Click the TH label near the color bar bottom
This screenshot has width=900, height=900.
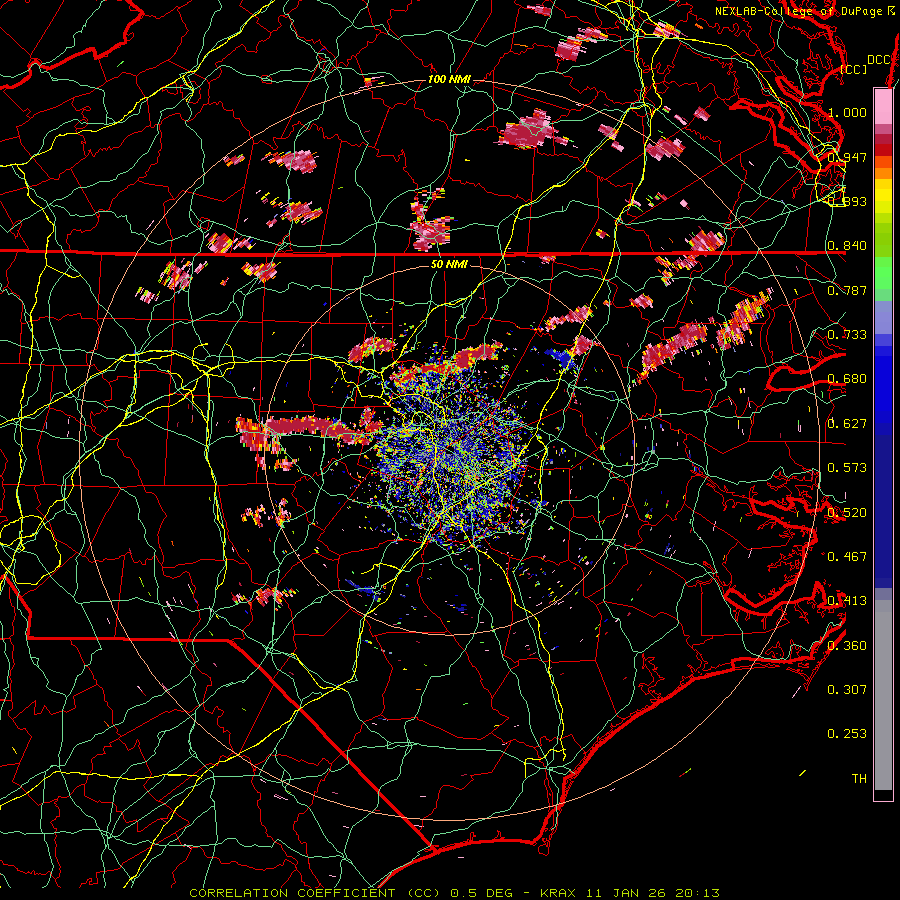(859, 779)
